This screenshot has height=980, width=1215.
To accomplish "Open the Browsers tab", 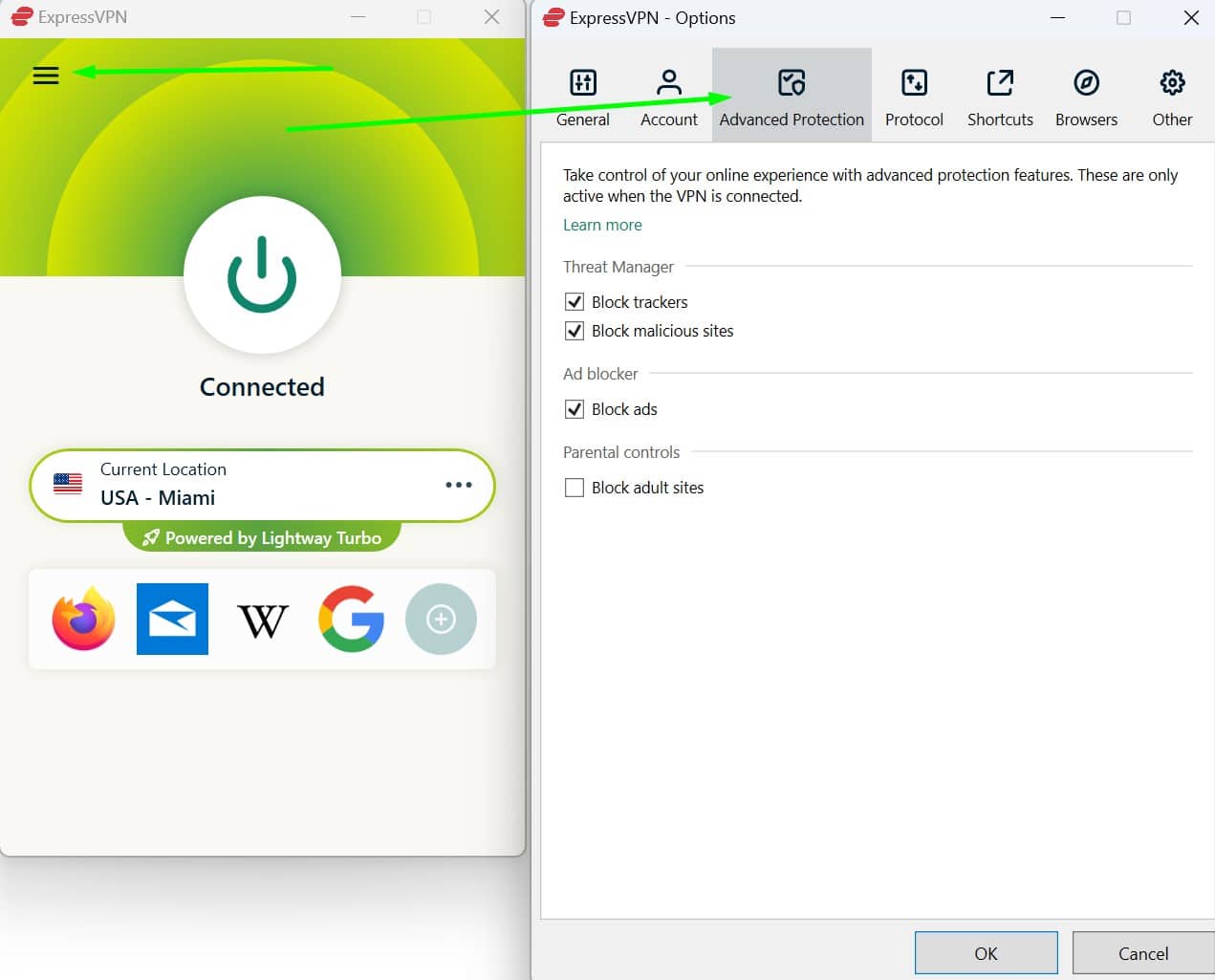I will 1086,97.
